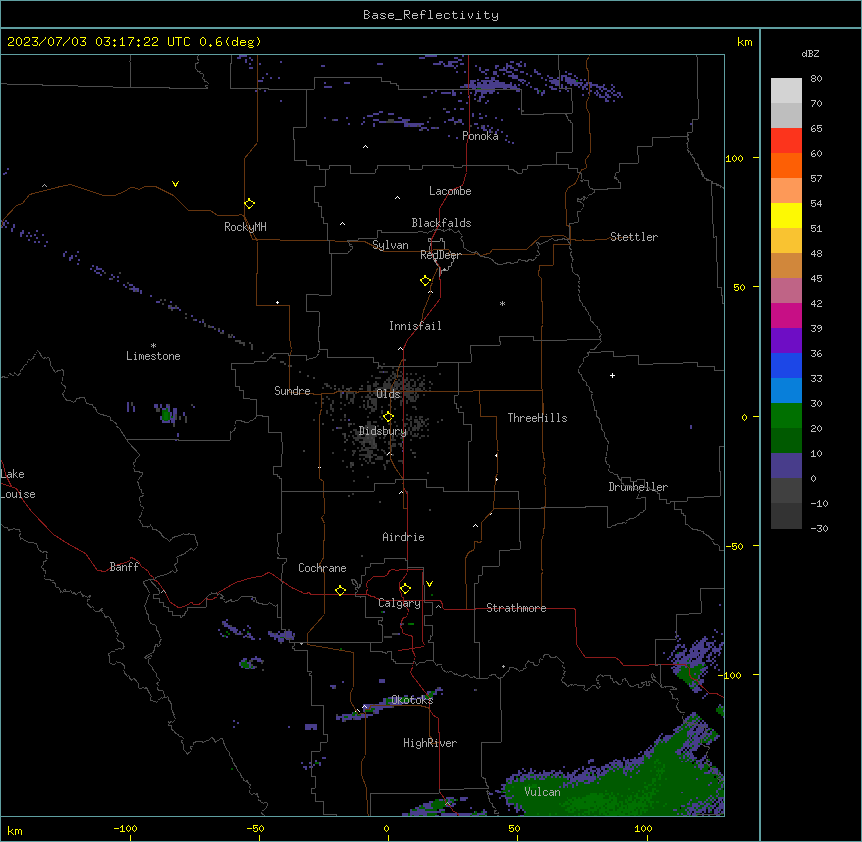Click the Sundre town label
862x842 pixels.
292,391
